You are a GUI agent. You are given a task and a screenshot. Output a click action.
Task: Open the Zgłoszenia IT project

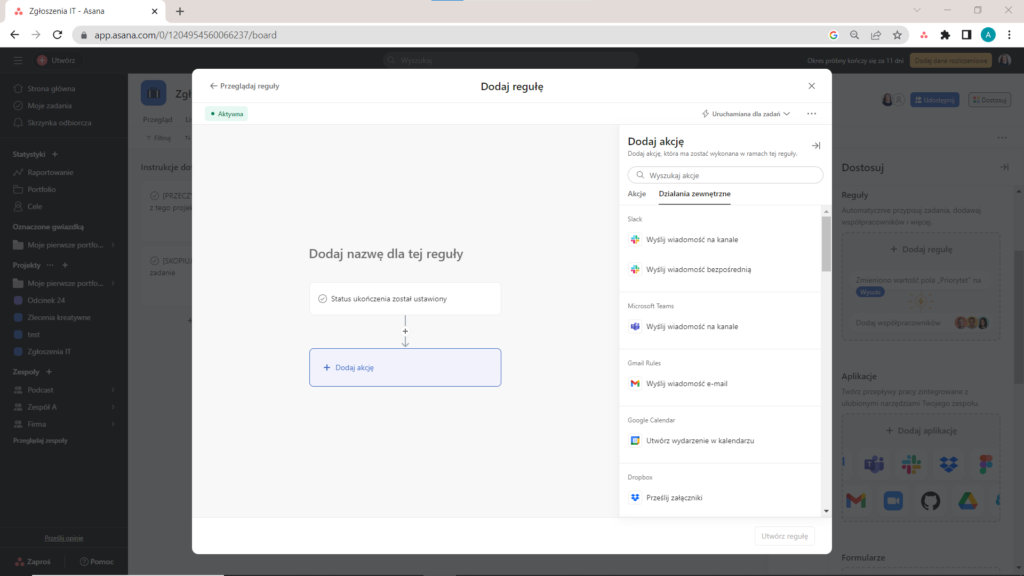click(49, 351)
